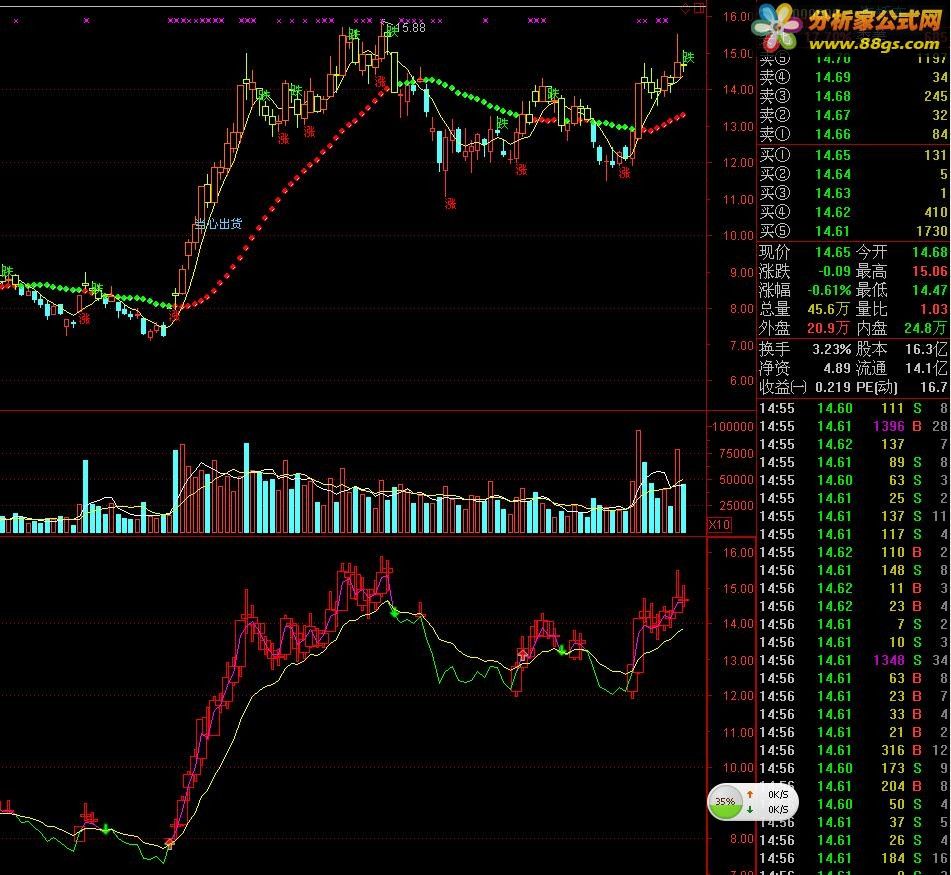The height and width of the screenshot is (875, 951).
Task: Click the 流通 14.1亿 float value
Action: (926, 368)
